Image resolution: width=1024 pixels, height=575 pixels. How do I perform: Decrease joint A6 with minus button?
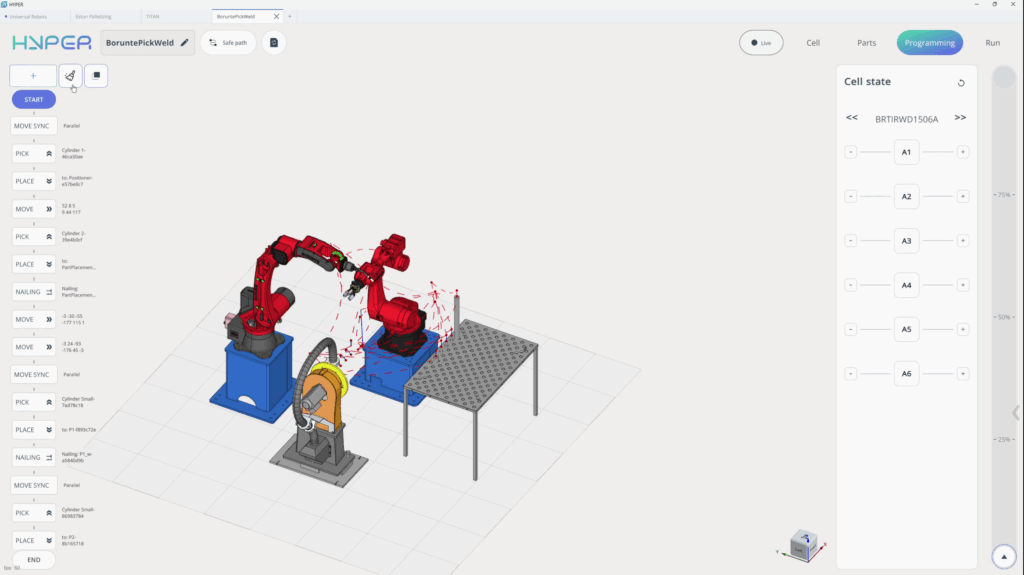coord(850,374)
